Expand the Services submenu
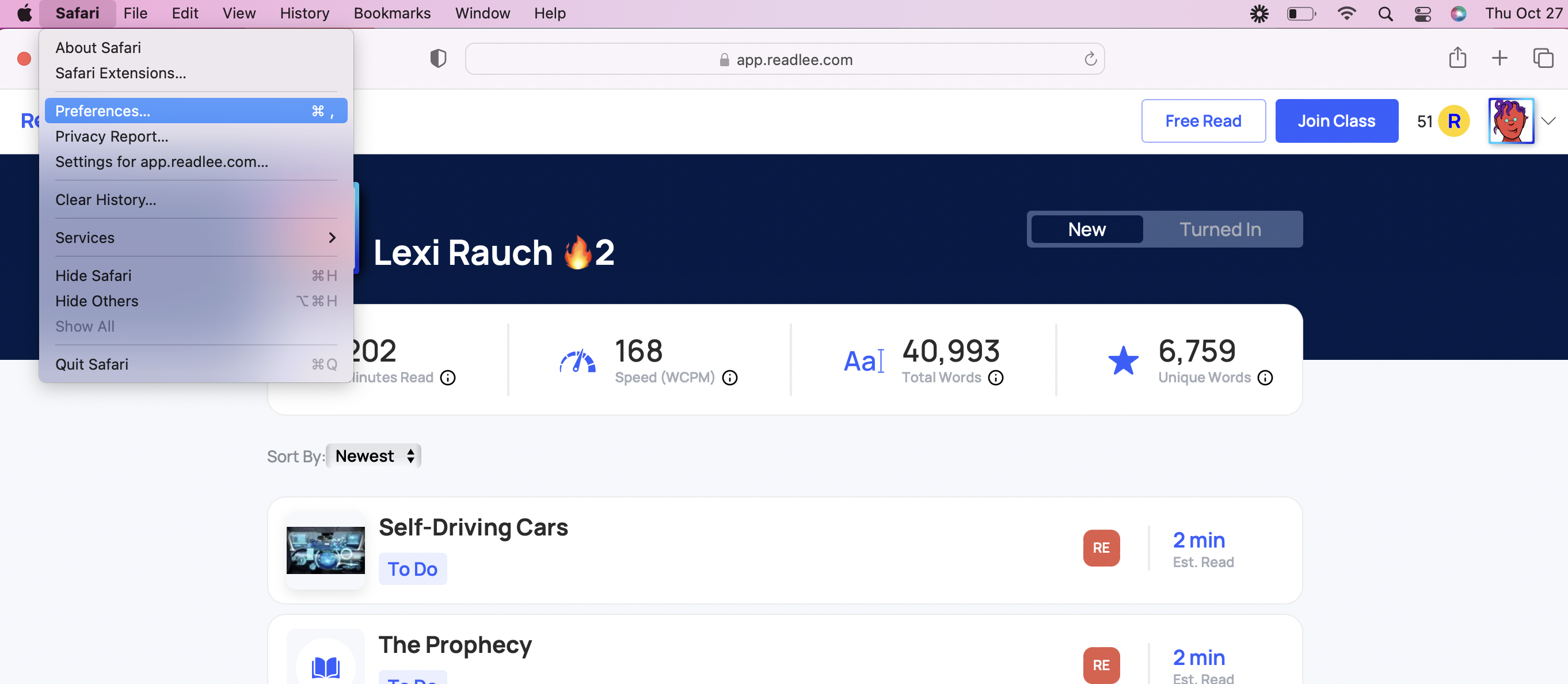The image size is (1568, 684). 196,238
